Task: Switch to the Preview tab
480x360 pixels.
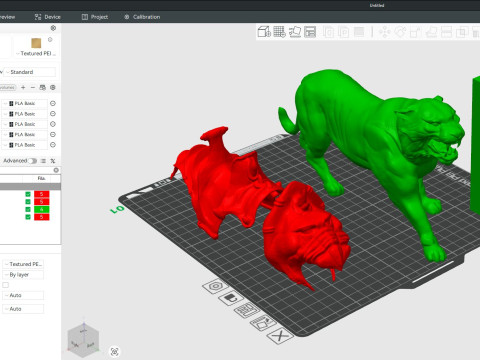Action: point(7,17)
